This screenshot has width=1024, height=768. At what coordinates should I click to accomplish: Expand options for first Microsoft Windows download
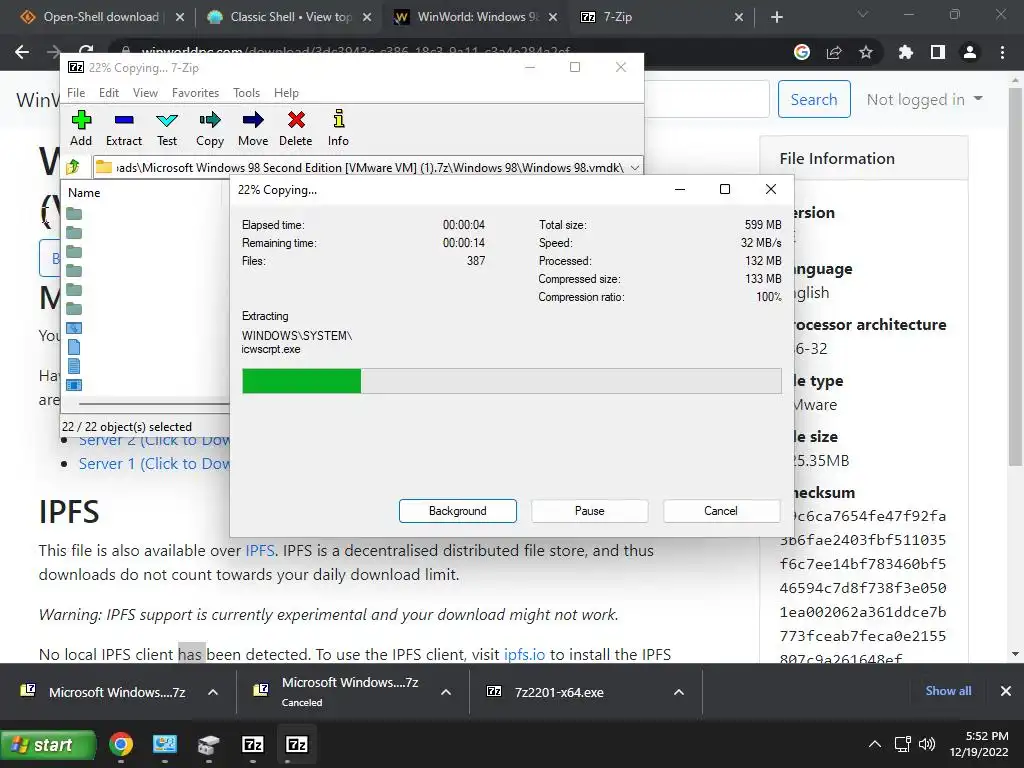click(x=213, y=692)
